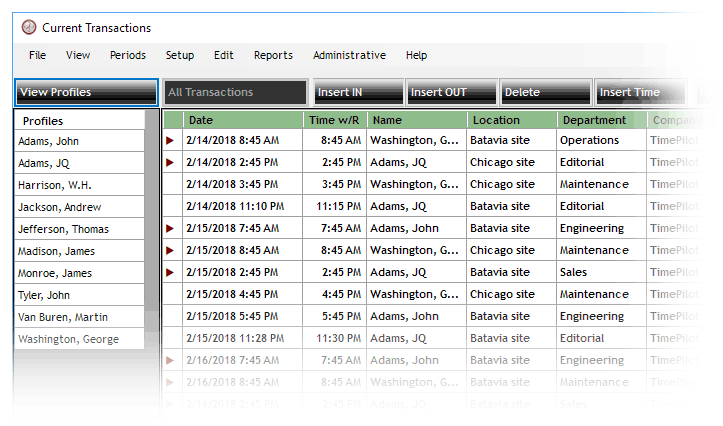Open the View menu
The height and width of the screenshot is (426, 723).
point(78,55)
